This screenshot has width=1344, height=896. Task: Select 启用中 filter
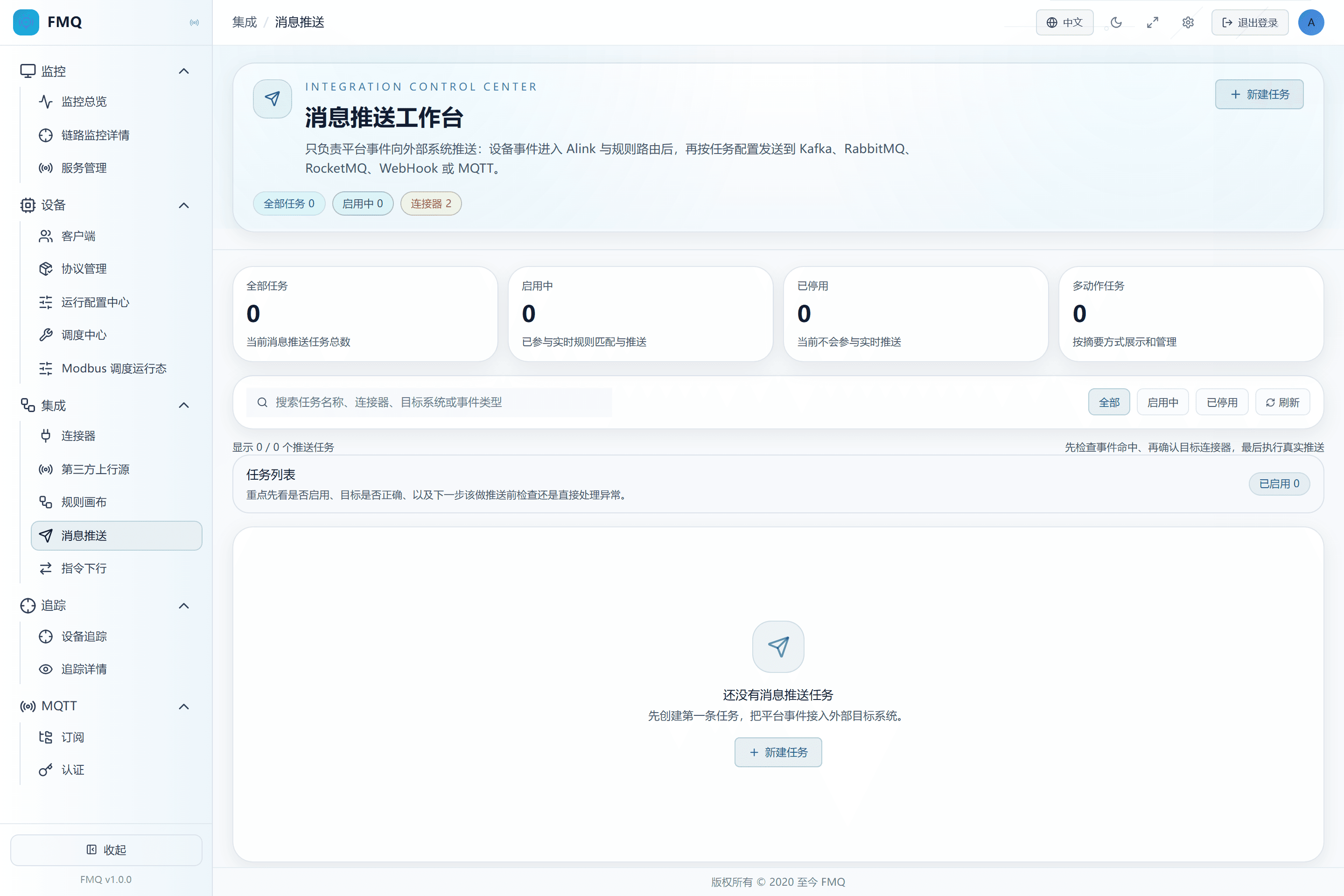coord(1162,402)
